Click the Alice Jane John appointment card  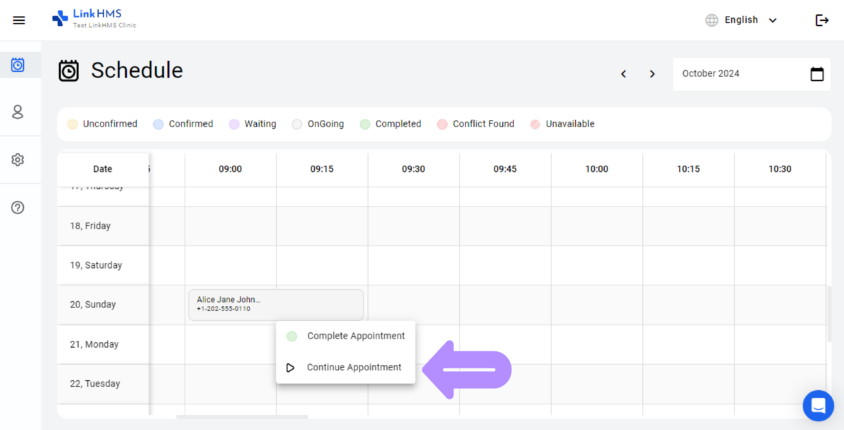click(x=275, y=304)
